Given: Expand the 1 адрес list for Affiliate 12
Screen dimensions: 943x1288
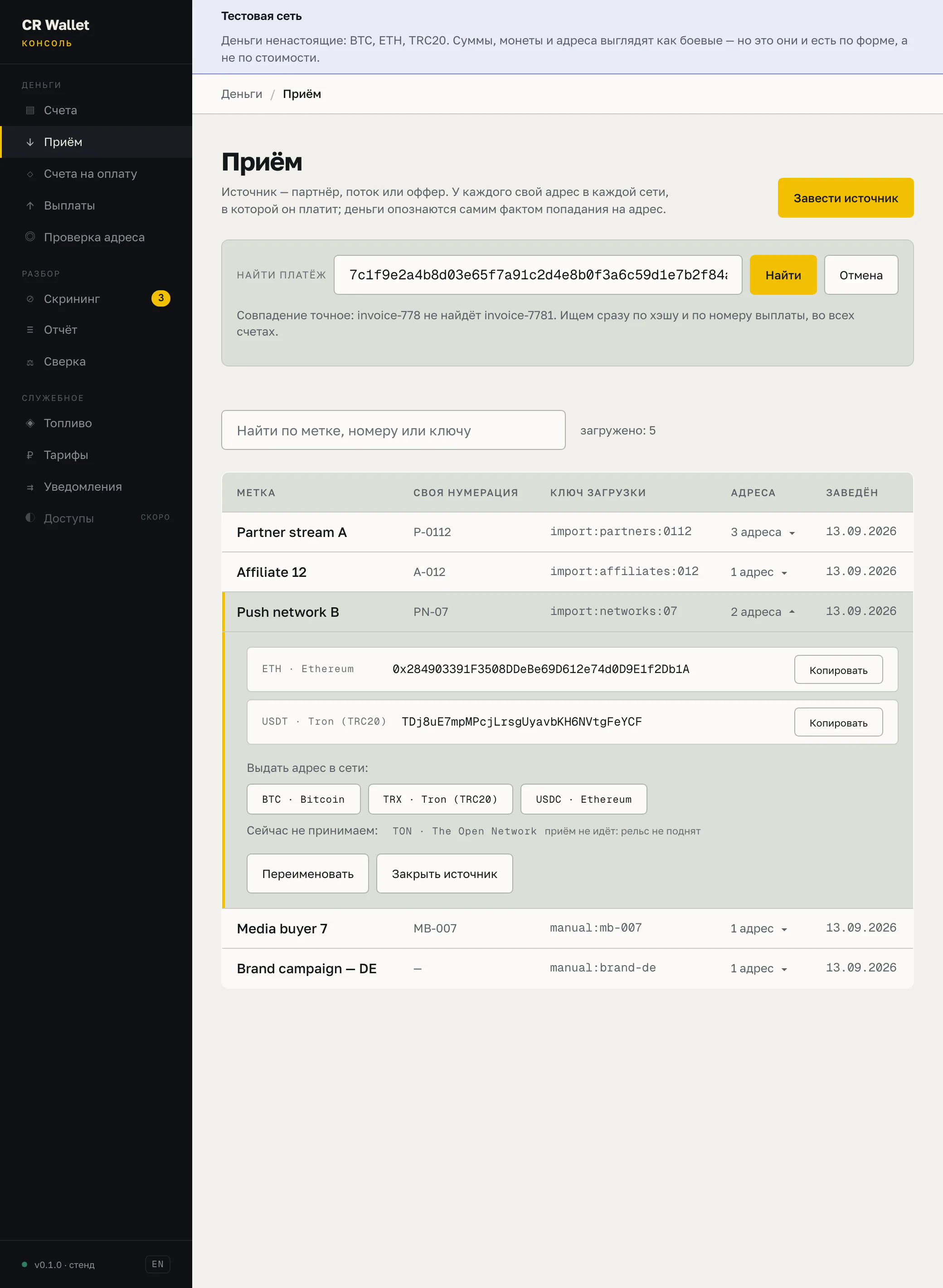Looking at the screenshot, I should pos(758,572).
